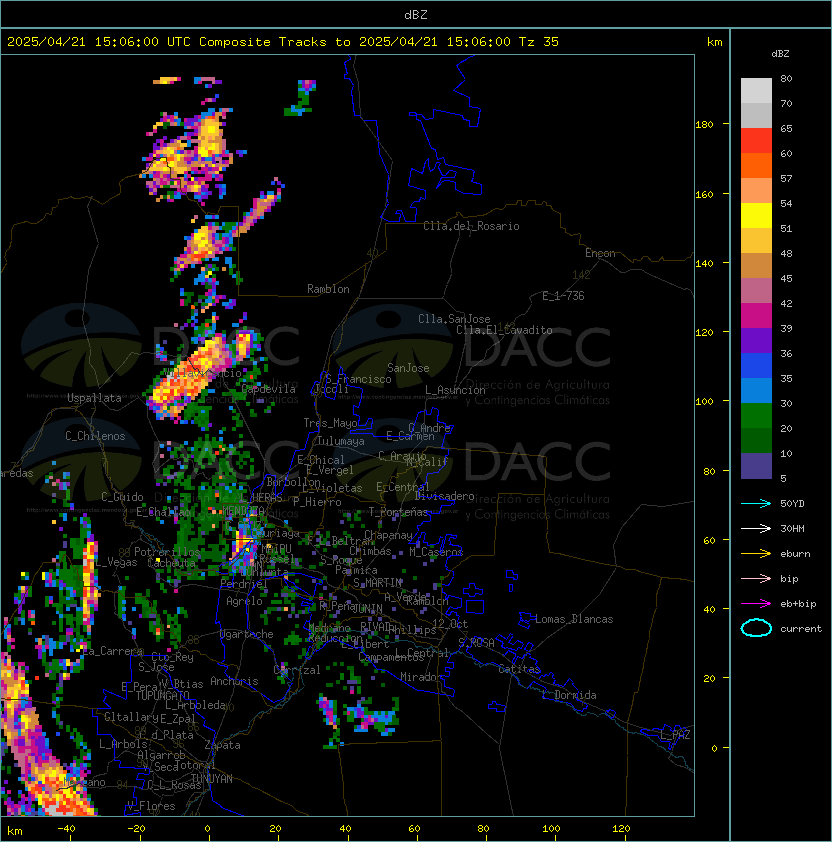Pick the purple 39–36 dBZ swatch
The height and width of the screenshot is (842, 832).
[756, 340]
